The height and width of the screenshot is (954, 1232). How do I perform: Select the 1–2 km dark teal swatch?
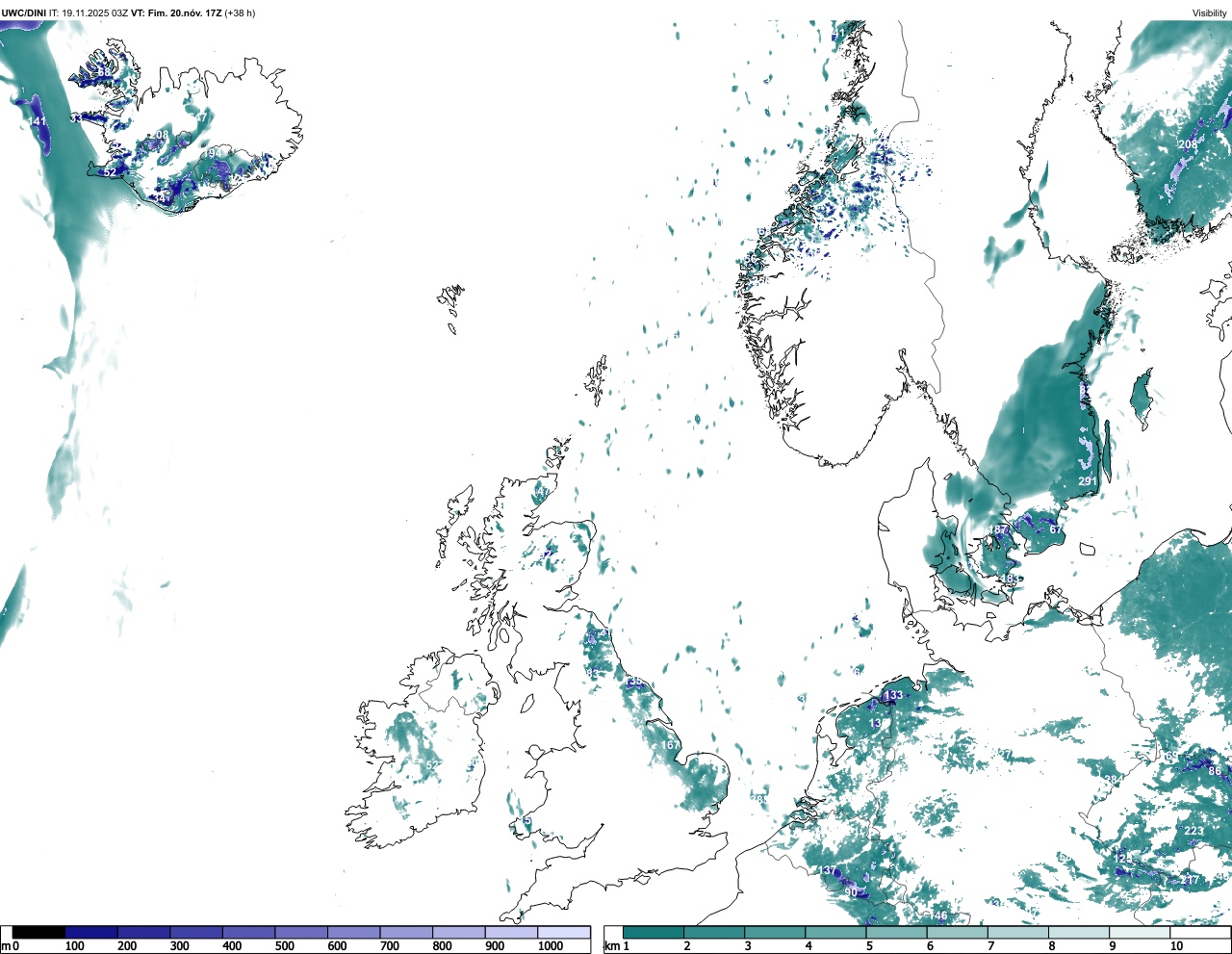pos(654,932)
